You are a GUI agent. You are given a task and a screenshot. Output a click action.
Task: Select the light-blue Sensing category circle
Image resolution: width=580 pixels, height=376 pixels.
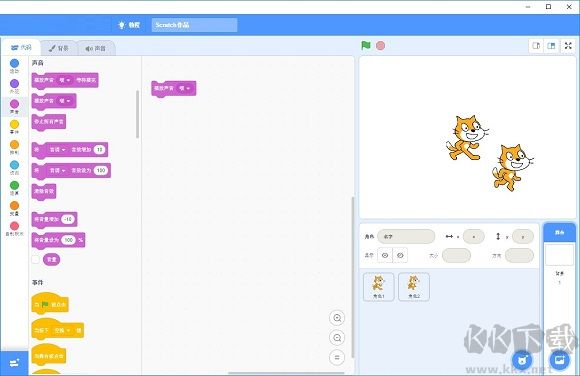click(14, 165)
